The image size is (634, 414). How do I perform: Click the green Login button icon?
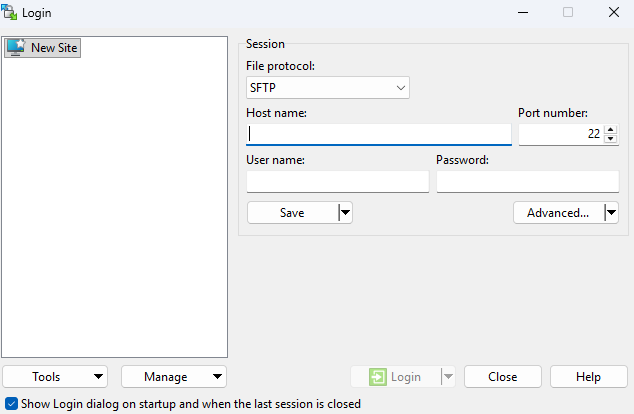click(x=377, y=377)
